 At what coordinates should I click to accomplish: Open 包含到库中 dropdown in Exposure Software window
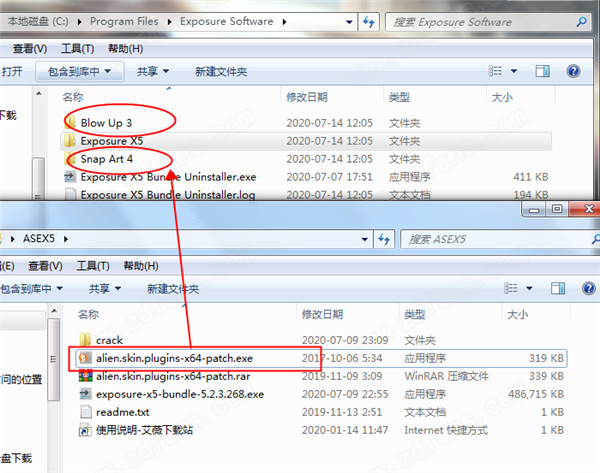[80, 71]
